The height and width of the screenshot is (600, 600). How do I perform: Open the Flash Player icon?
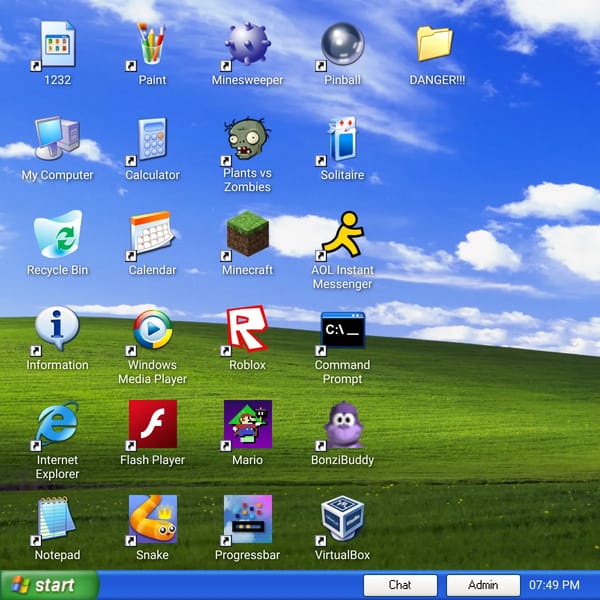[153, 424]
